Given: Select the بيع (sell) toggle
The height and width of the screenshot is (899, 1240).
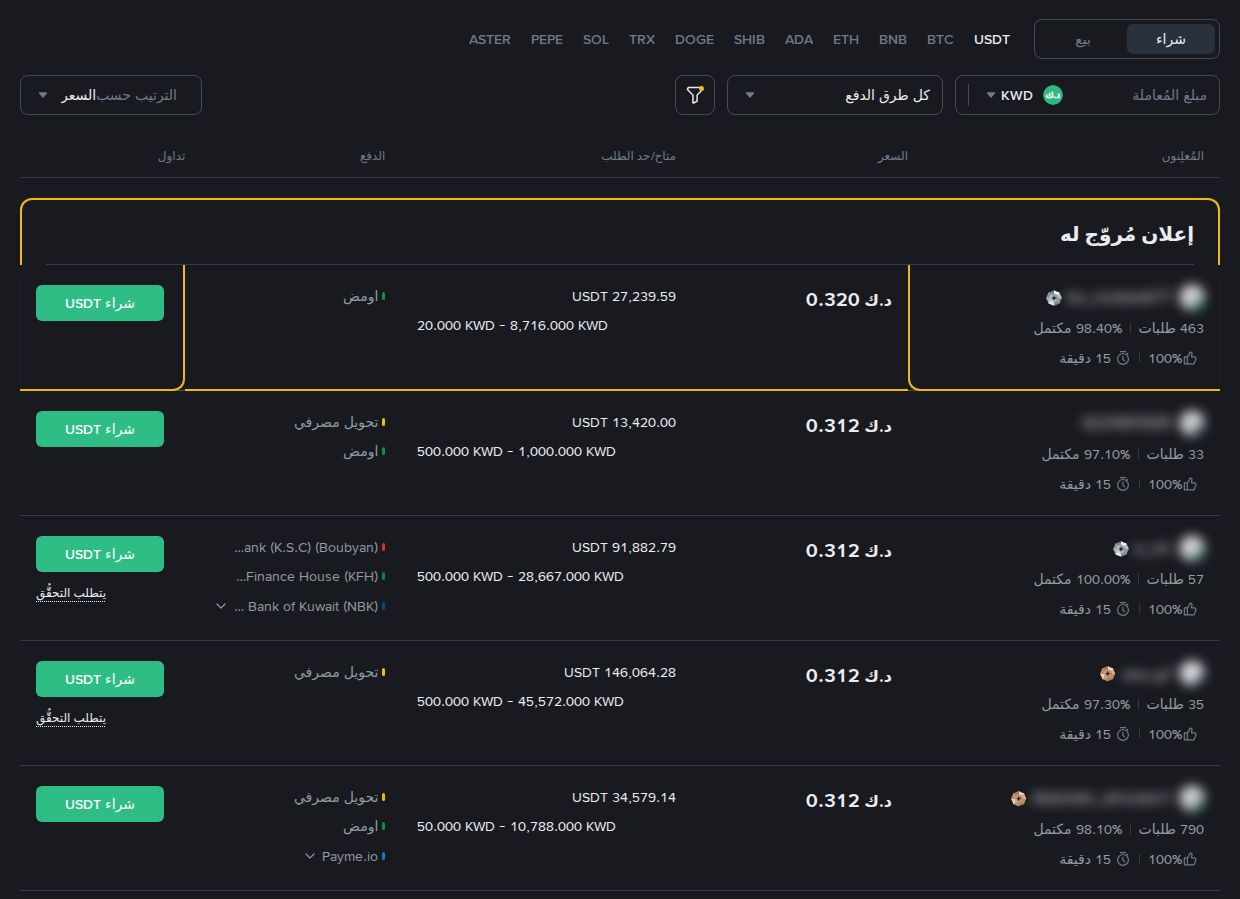Looking at the screenshot, I should (x=1083, y=39).
